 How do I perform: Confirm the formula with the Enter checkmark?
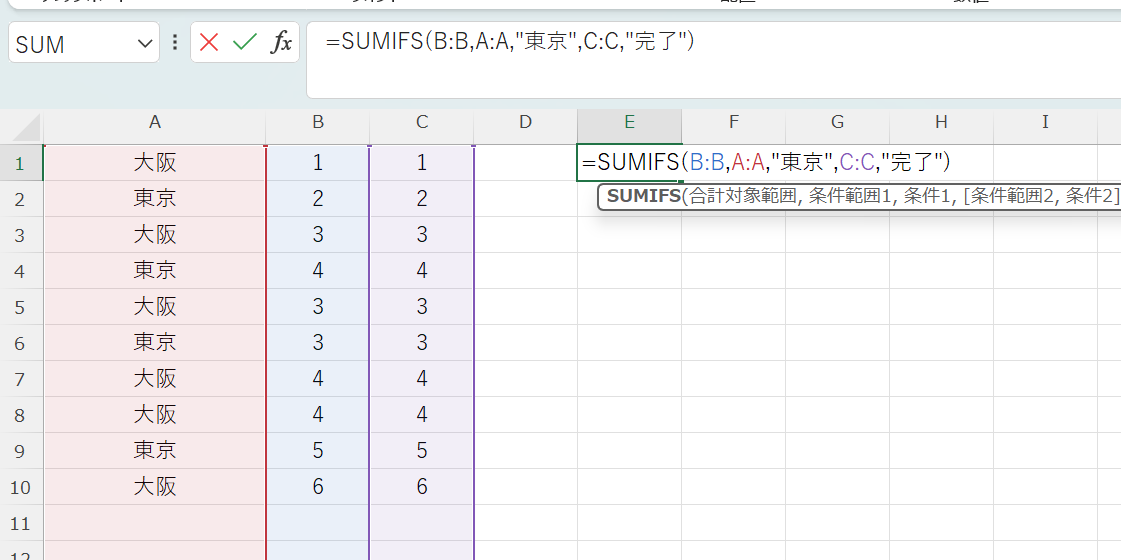[x=244, y=43]
